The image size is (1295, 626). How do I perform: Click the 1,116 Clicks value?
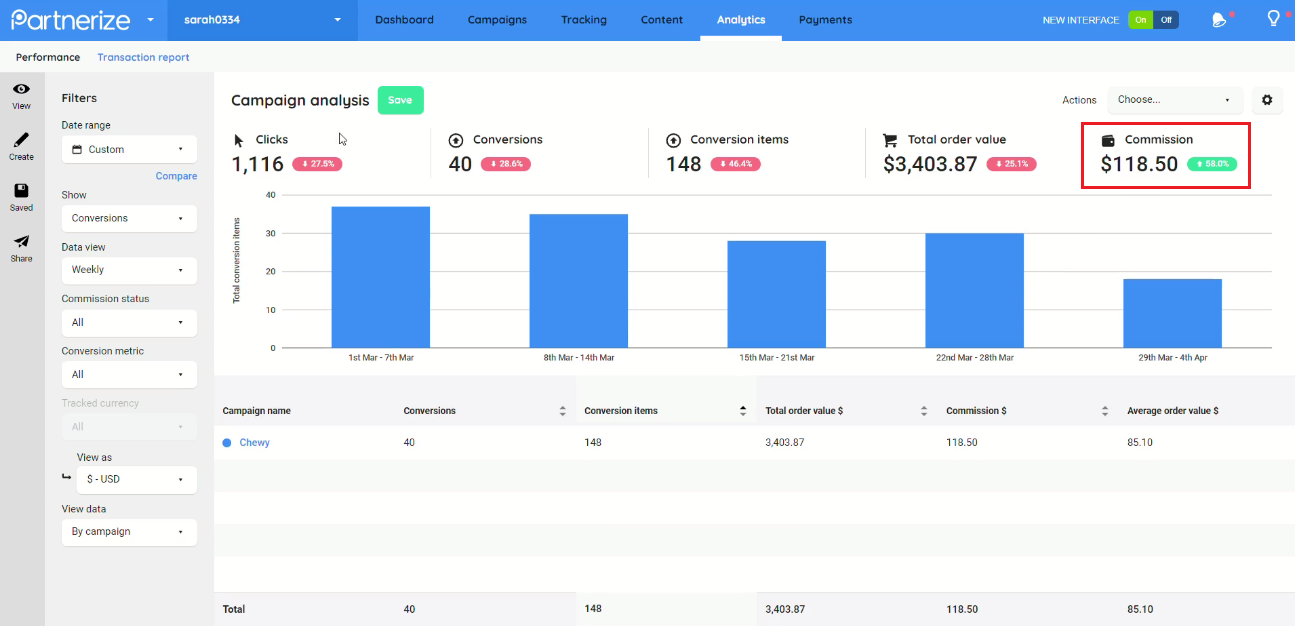pos(258,165)
